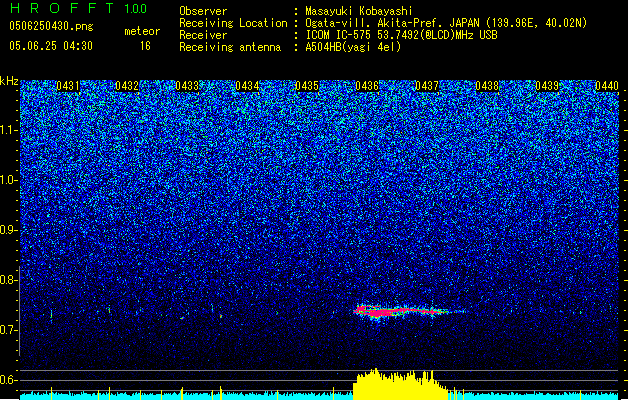629x400 pixels.
Task: Click the HROFFT 1.0.0 title text
Action: coord(78,8)
